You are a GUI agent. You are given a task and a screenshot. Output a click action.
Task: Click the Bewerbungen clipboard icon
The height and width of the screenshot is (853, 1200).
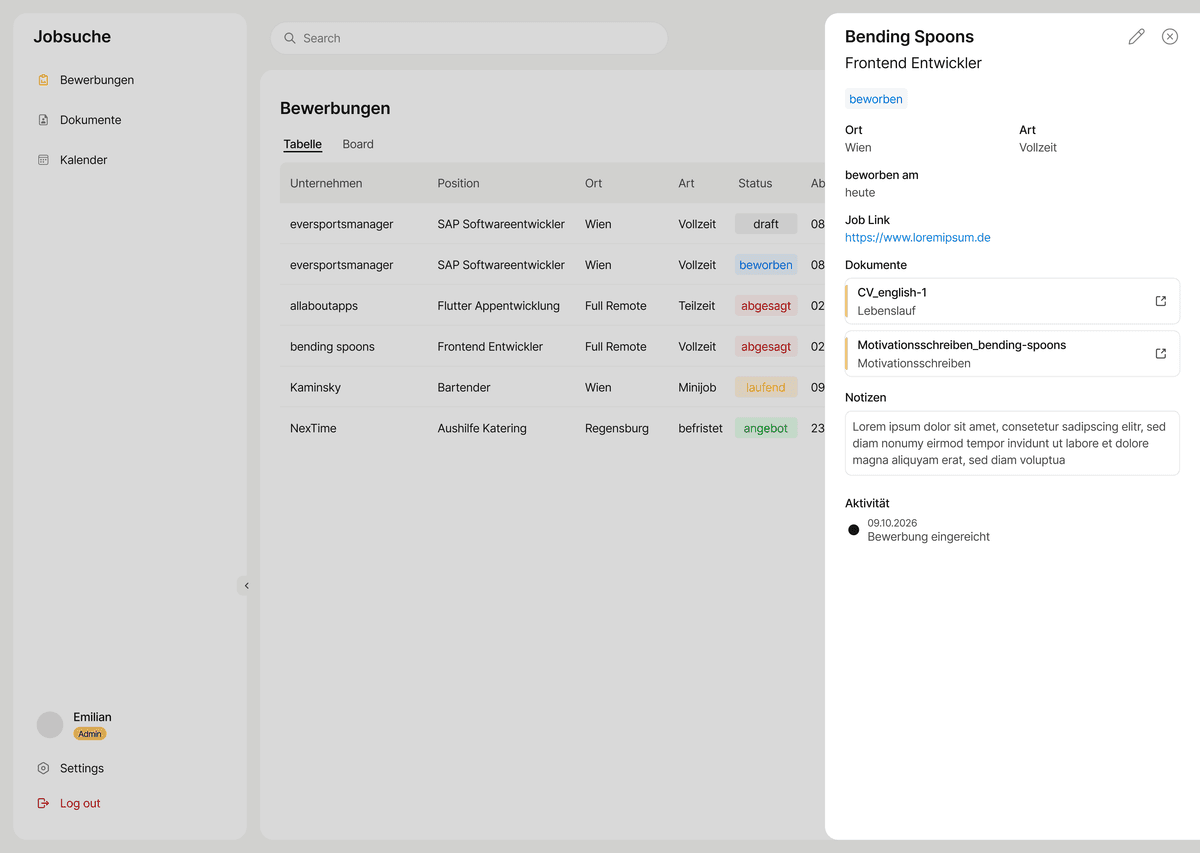43,80
